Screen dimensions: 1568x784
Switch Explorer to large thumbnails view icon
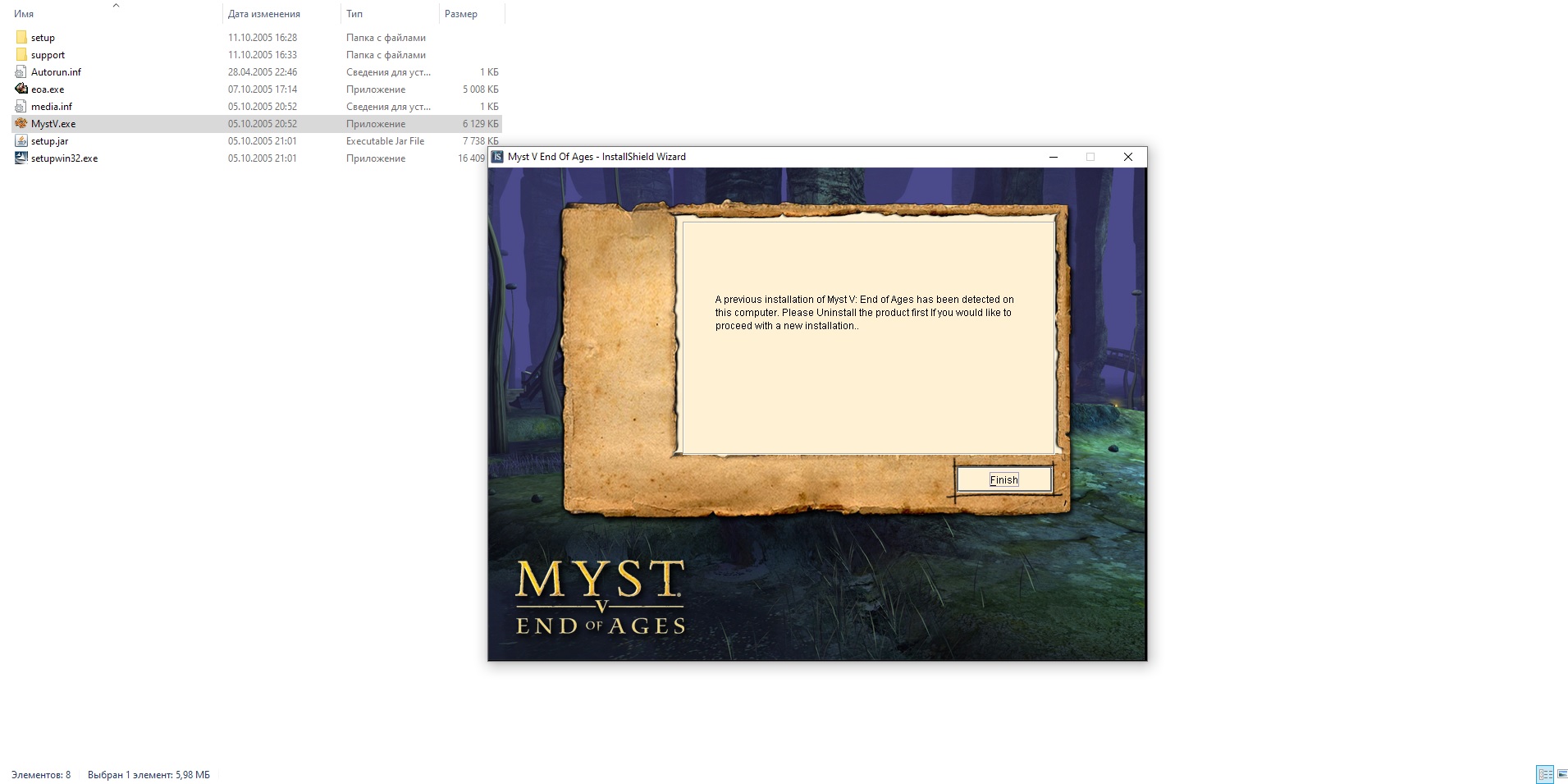pyautogui.click(x=1561, y=774)
